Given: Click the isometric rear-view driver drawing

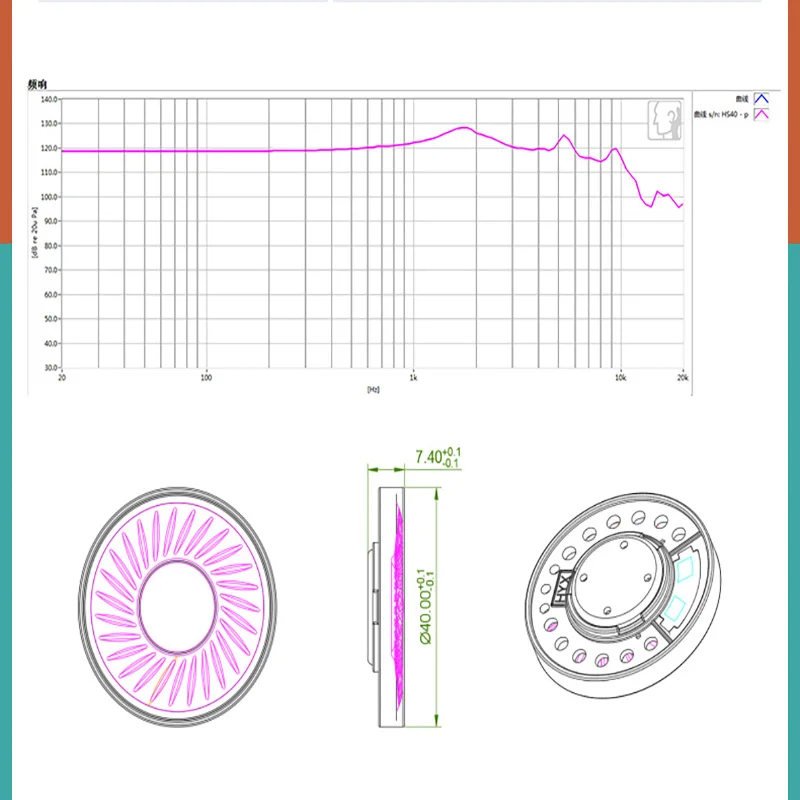Looking at the screenshot, I should (623, 595).
